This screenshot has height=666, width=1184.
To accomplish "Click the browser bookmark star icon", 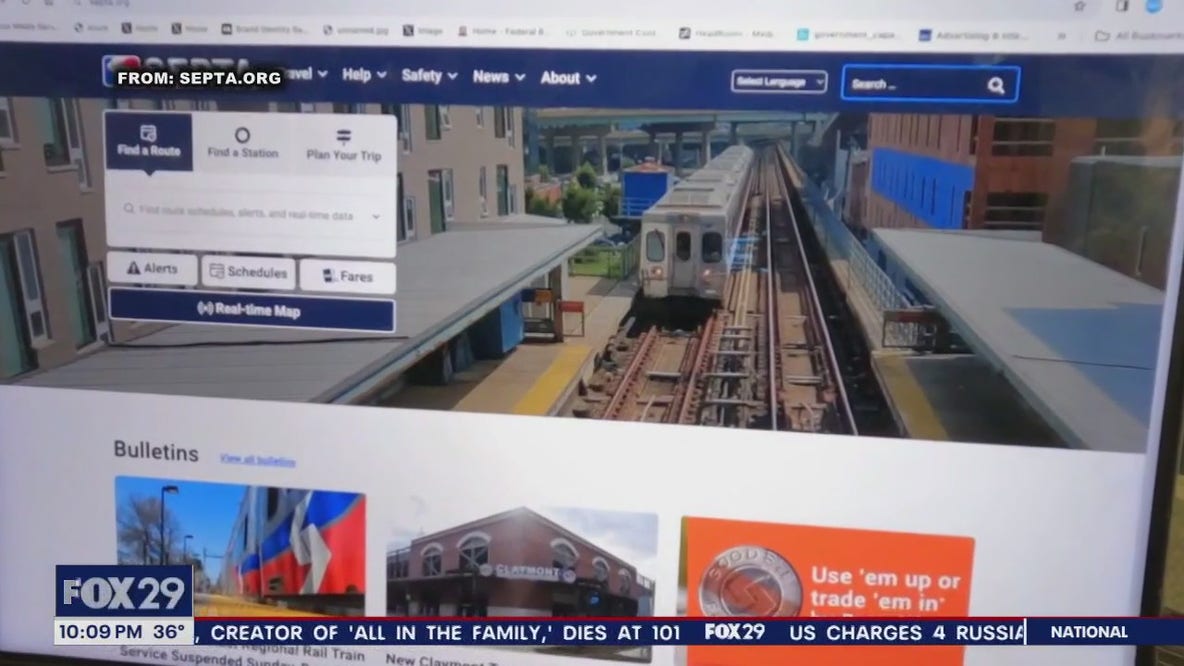I will pos(1080,6).
